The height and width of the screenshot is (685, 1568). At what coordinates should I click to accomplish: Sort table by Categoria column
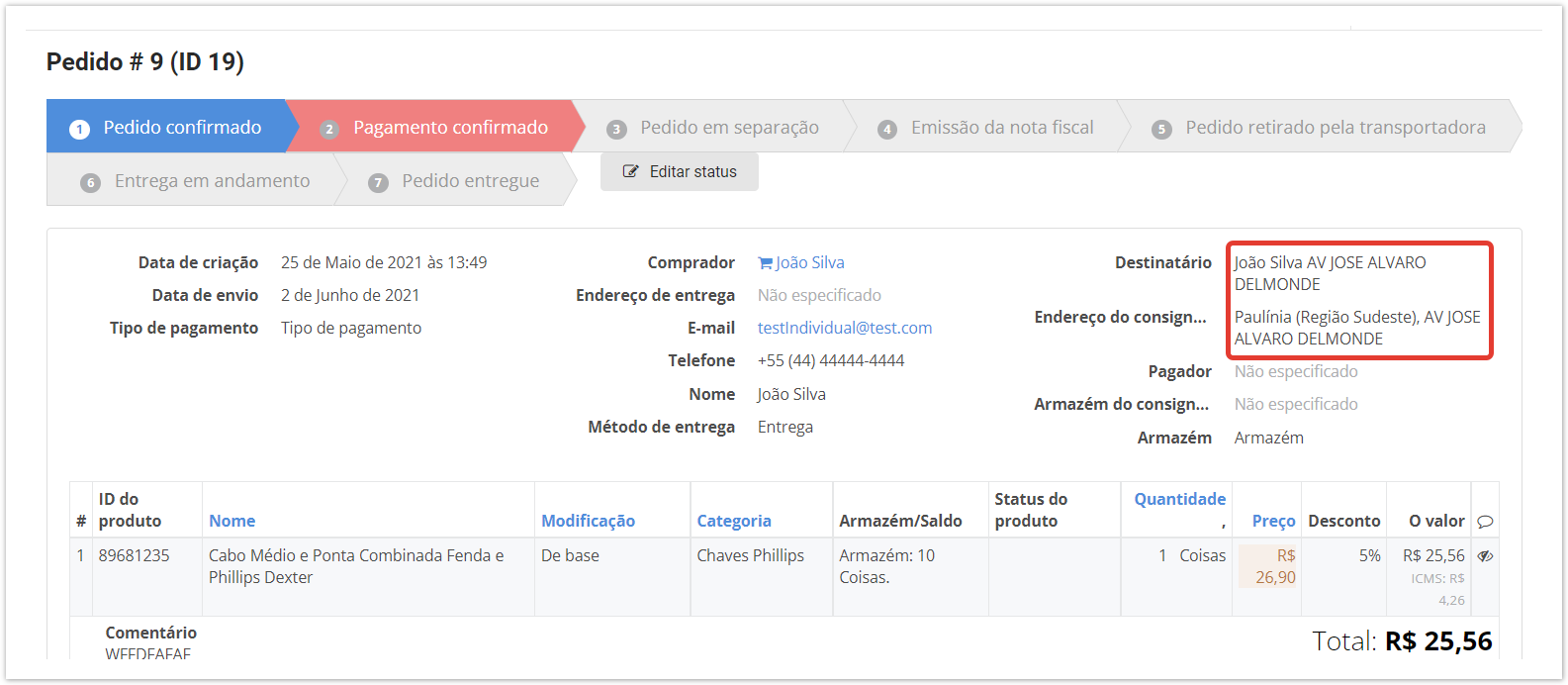point(733,521)
